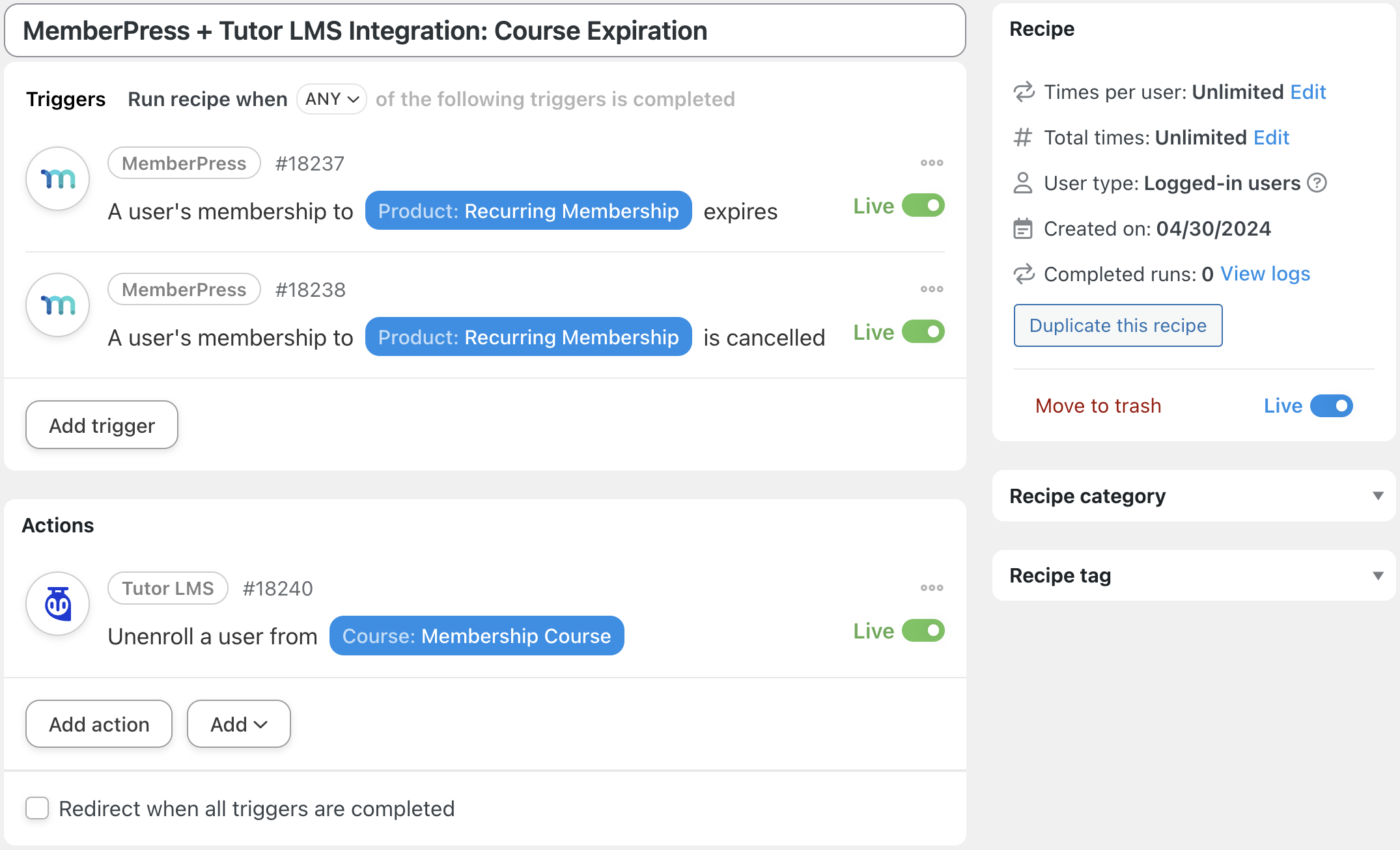Open three-dot menu for Tutor LMS action

pos(931,588)
